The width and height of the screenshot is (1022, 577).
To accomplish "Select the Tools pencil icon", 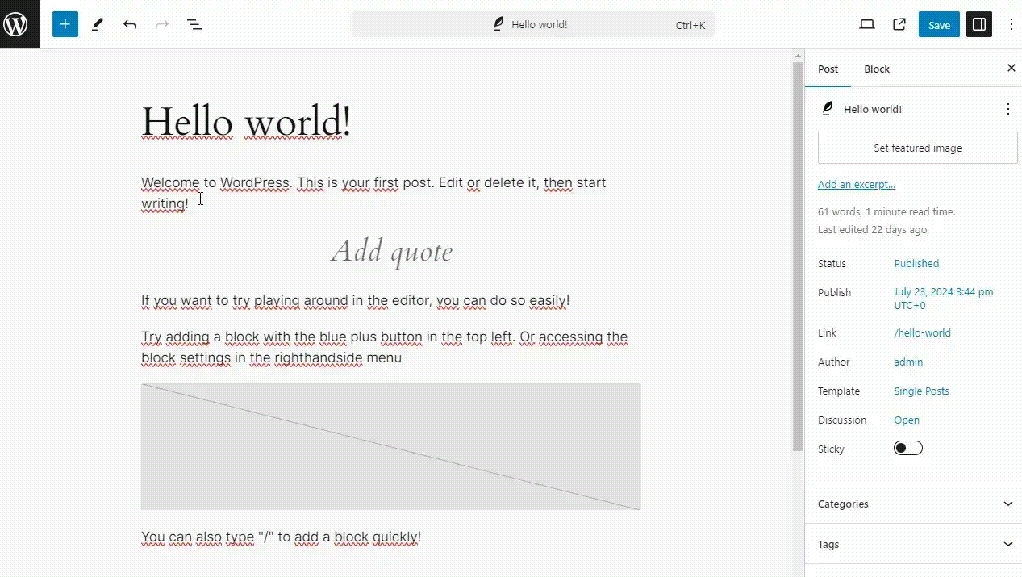I will coord(97,24).
